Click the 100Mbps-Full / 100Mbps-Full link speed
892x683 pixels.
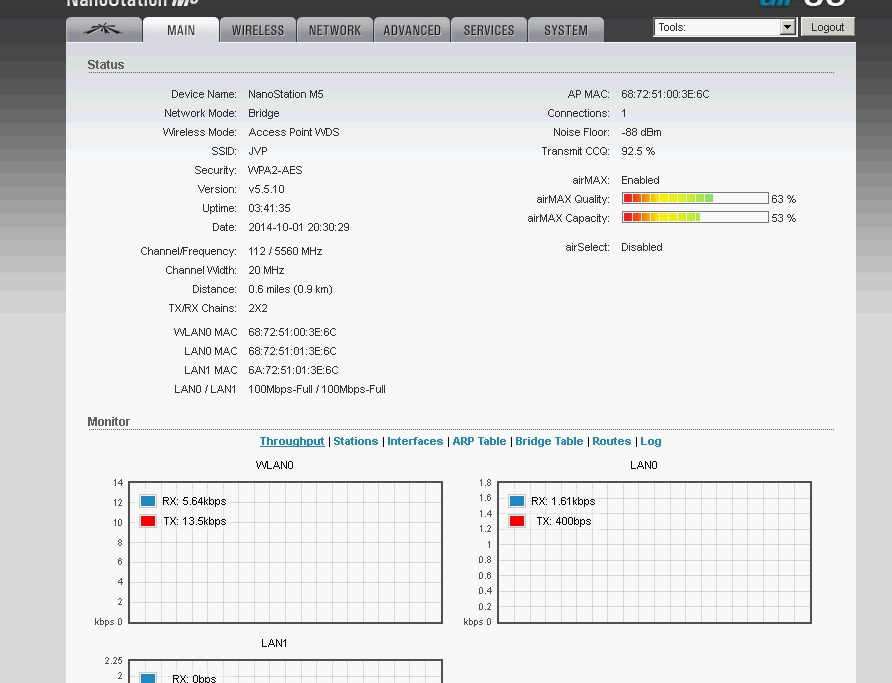click(x=317, y=390)
